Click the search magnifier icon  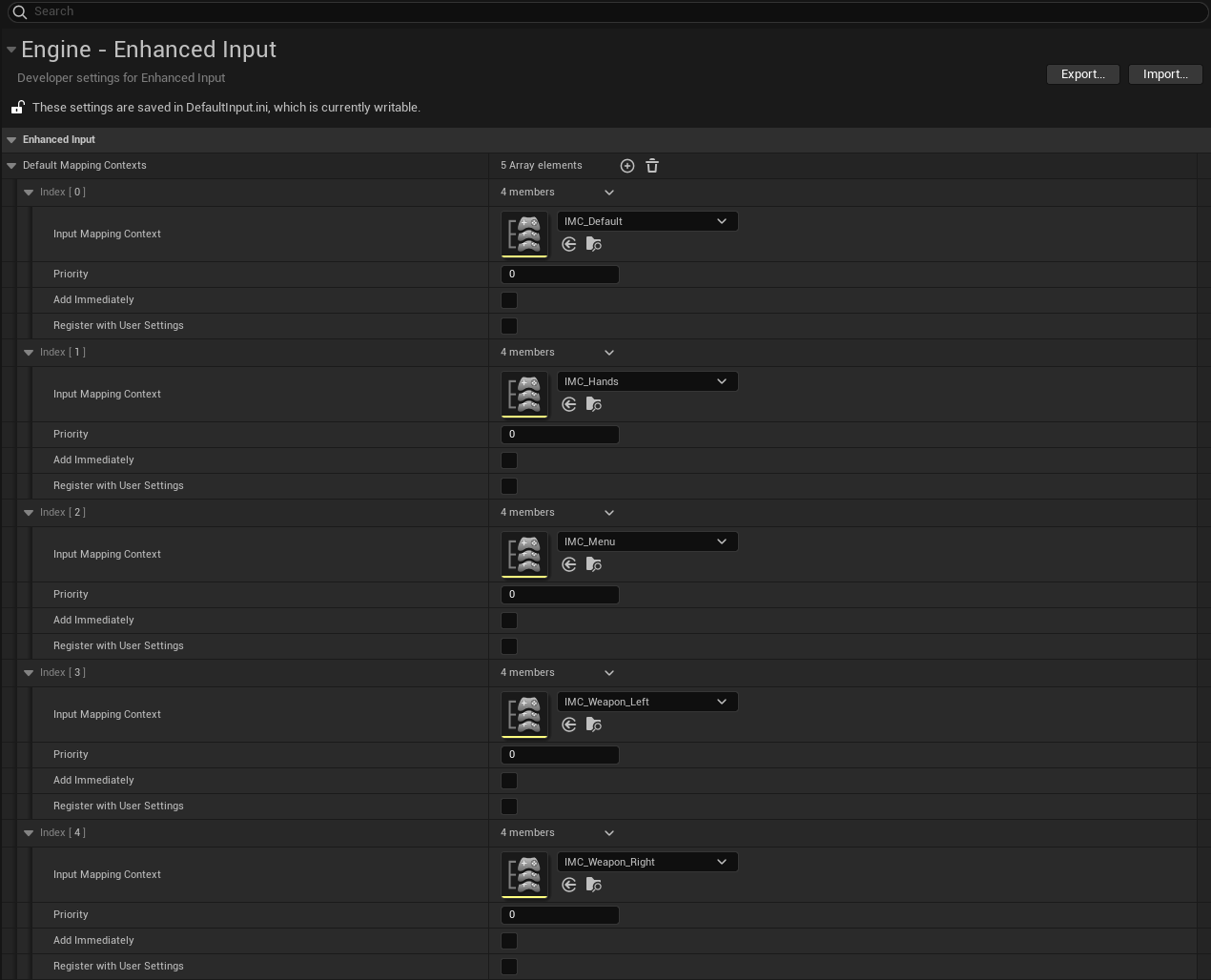19,11
